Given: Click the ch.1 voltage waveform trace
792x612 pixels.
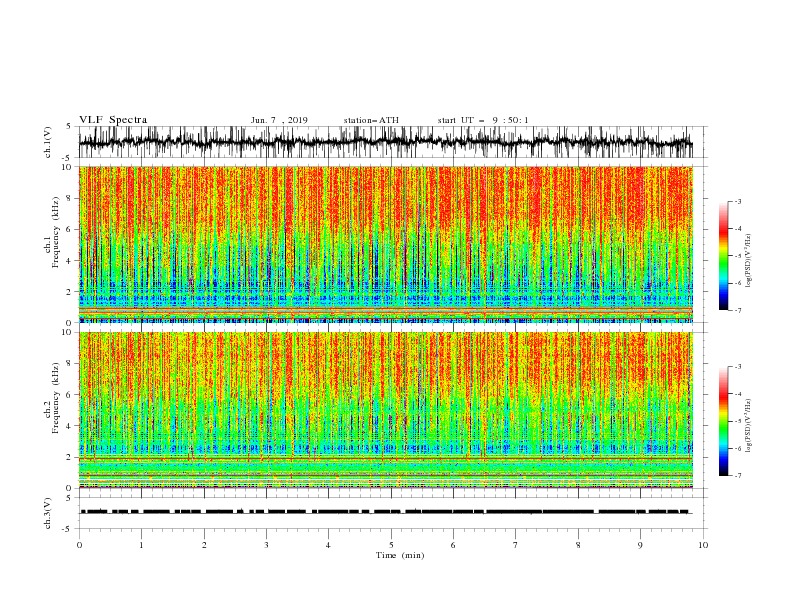Looking at the screenshot, I should pos(386,142).
